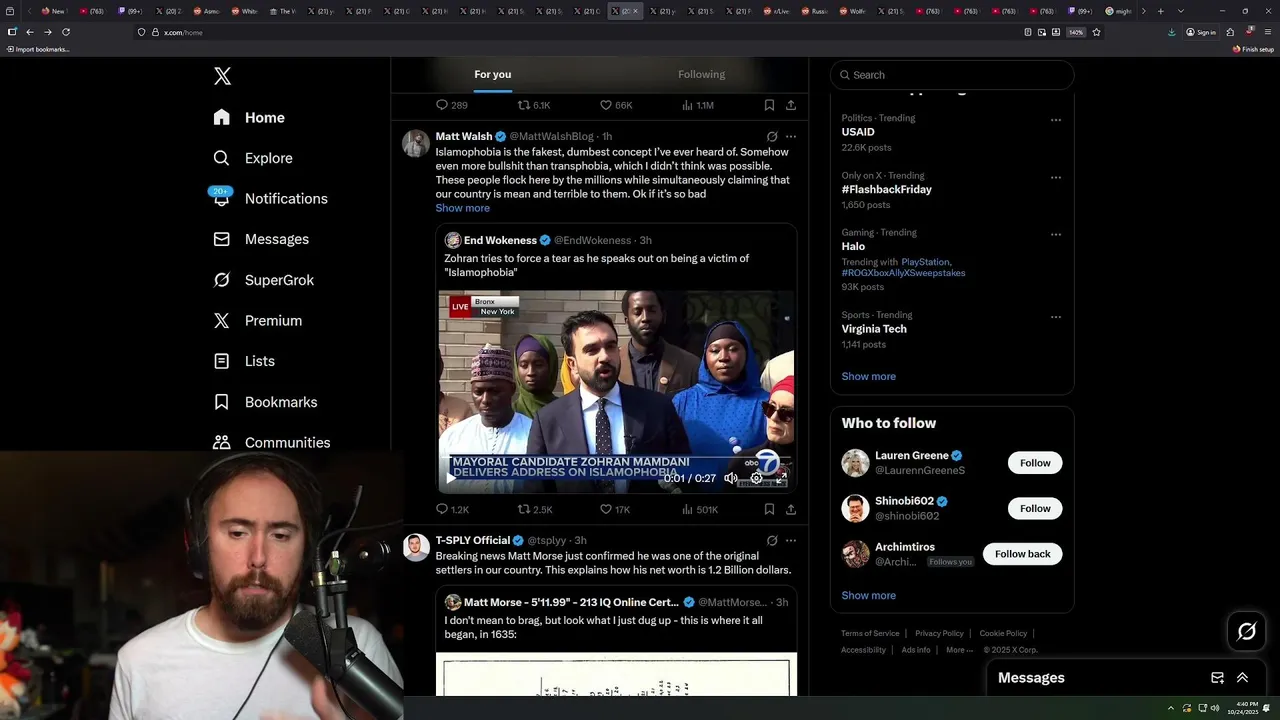The image size is (1280, 720).
Task: Share the Matt Walsh post
Action: pyautogui.click(x=791, y=509)
